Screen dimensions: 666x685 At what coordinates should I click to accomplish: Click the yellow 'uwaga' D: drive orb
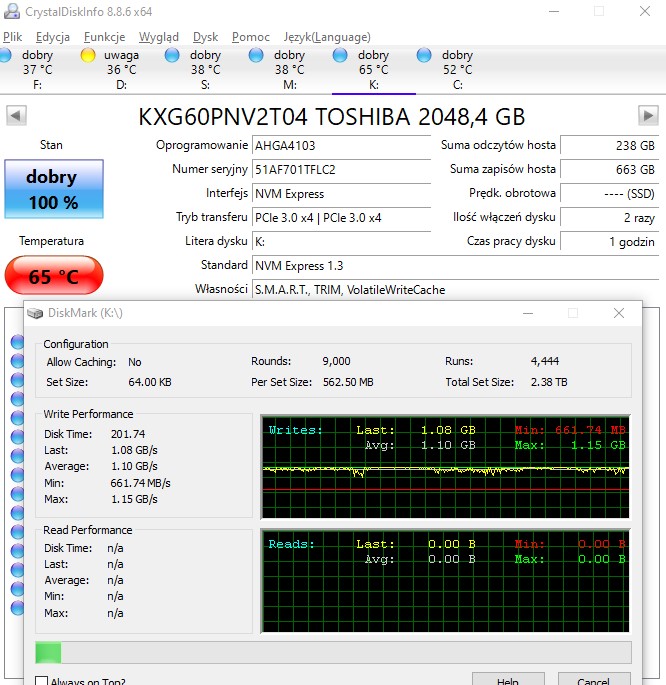point(88,55)
